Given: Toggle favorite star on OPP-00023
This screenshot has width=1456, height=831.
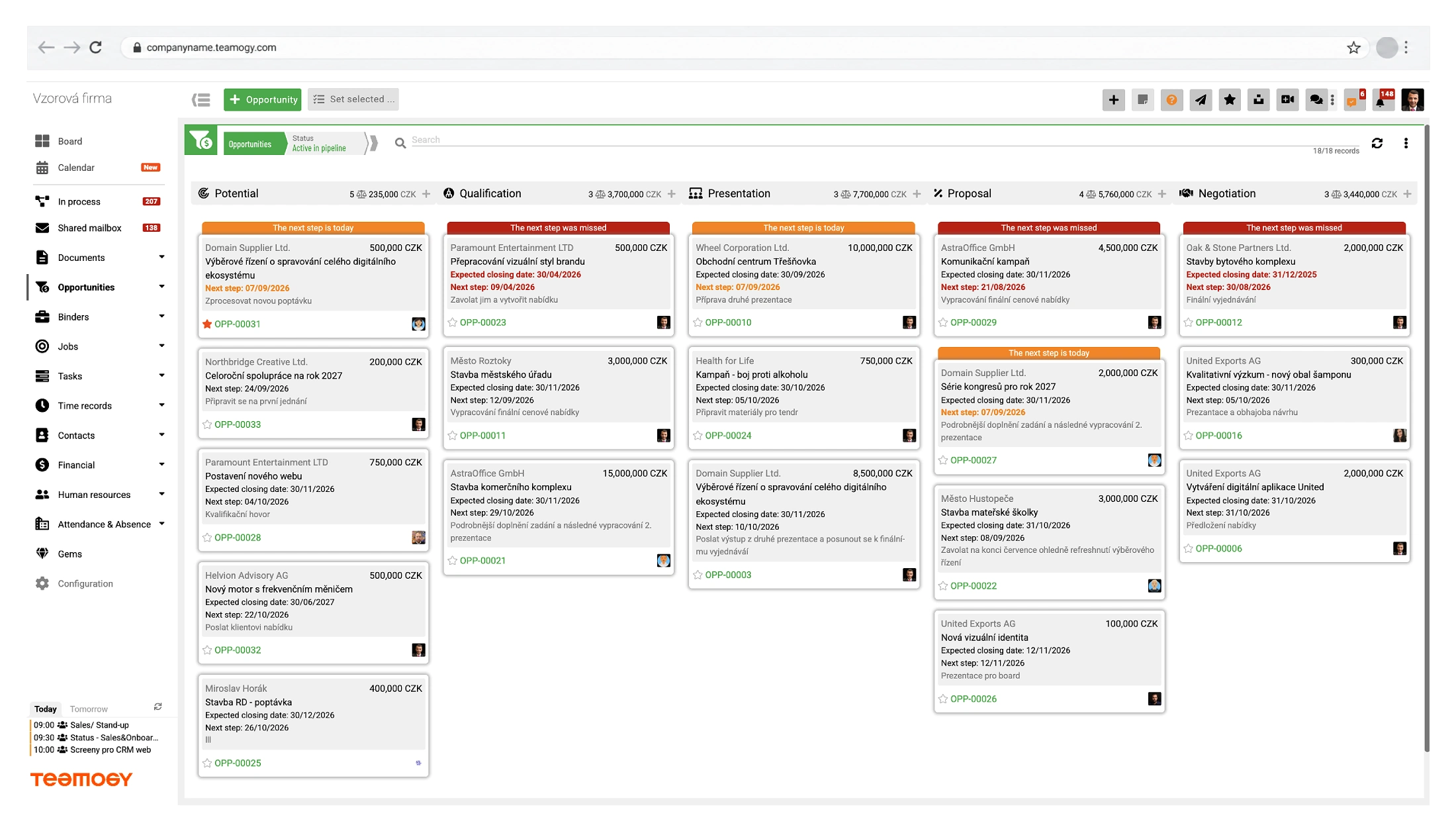Looking at the screenshot, I should point(453,322).
